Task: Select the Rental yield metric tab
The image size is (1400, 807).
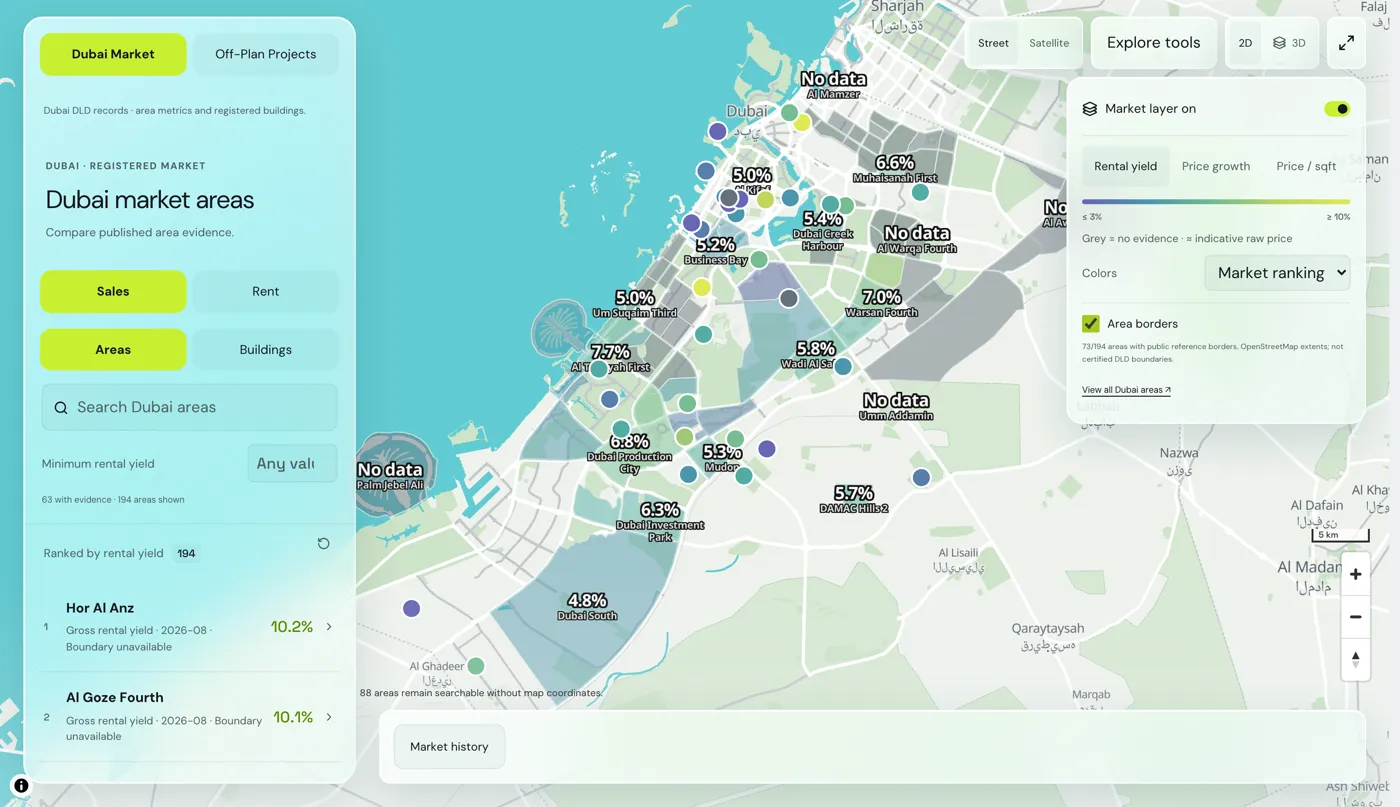Action: click(x=1125, y=166)
